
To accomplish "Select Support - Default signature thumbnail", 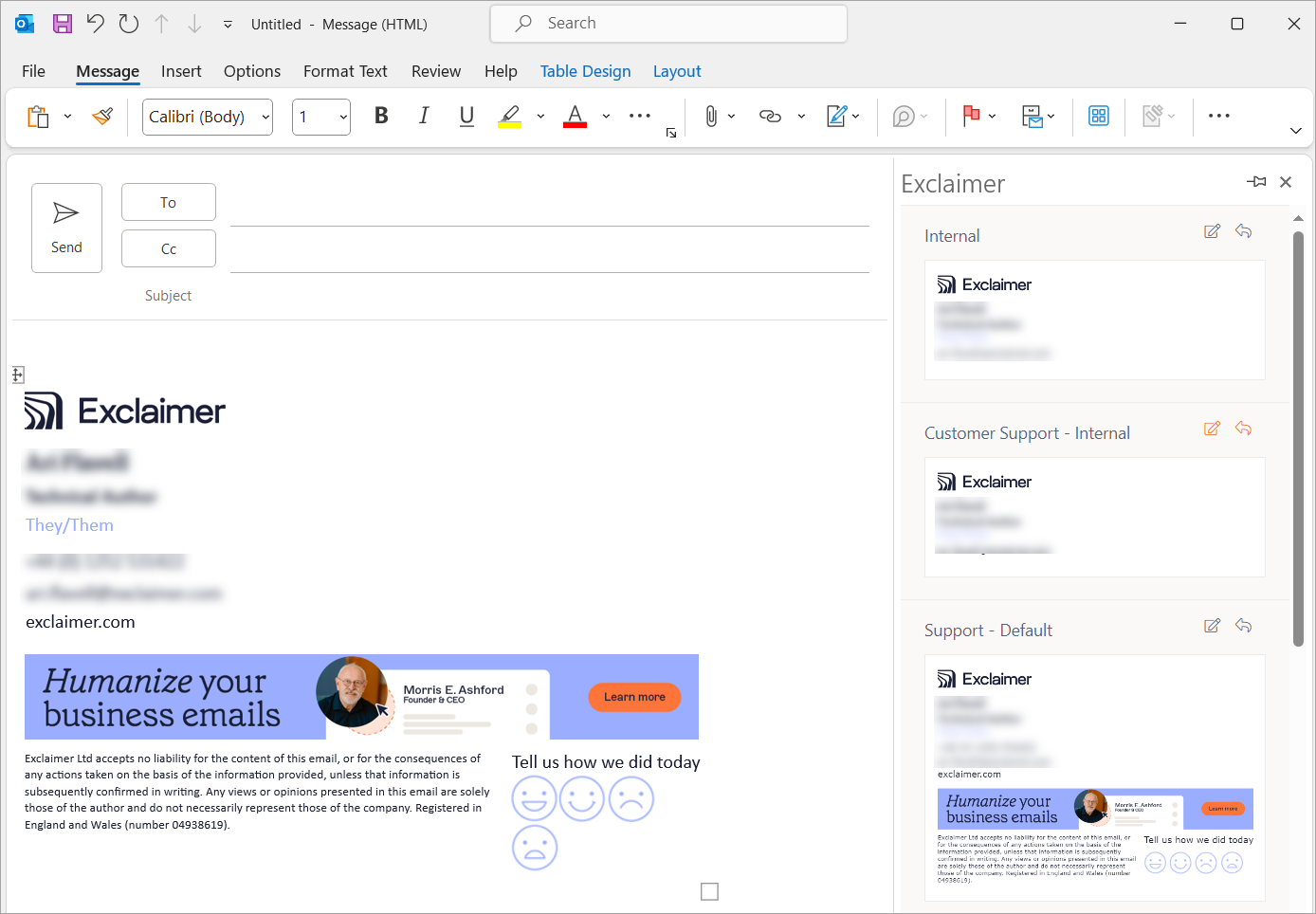I will (1095, 777).
